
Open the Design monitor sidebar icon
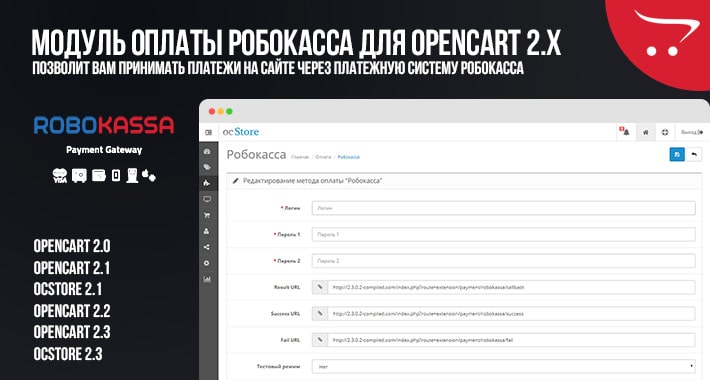point(207,199)
